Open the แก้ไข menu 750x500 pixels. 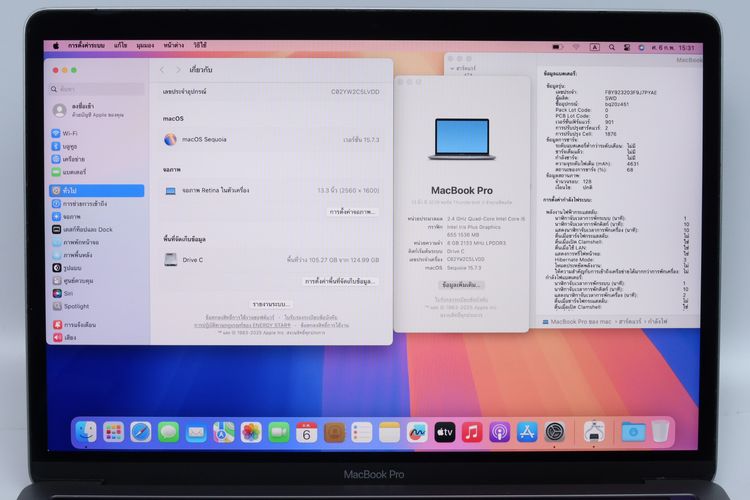coord(121,45)
